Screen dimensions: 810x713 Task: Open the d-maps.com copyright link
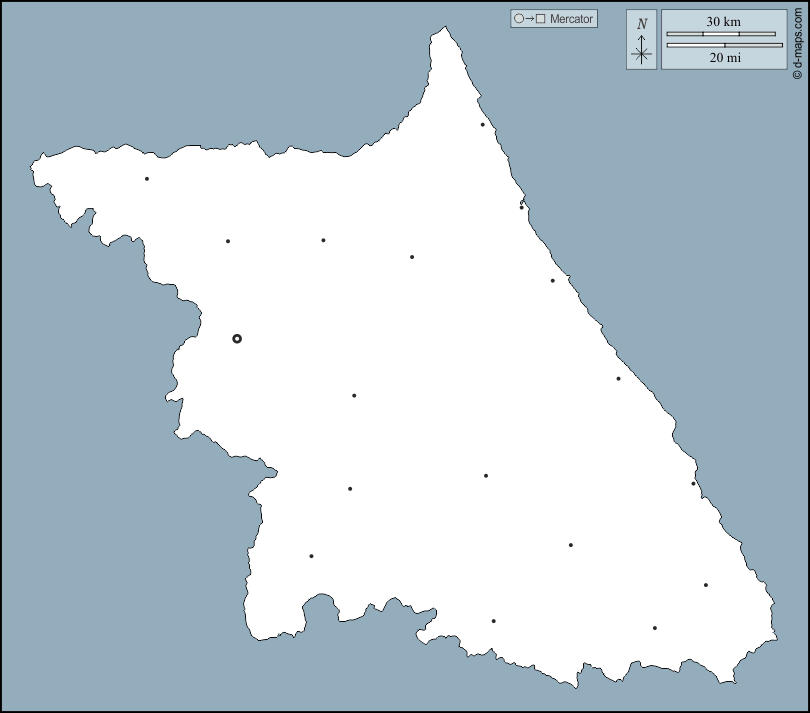click(797, 40)
